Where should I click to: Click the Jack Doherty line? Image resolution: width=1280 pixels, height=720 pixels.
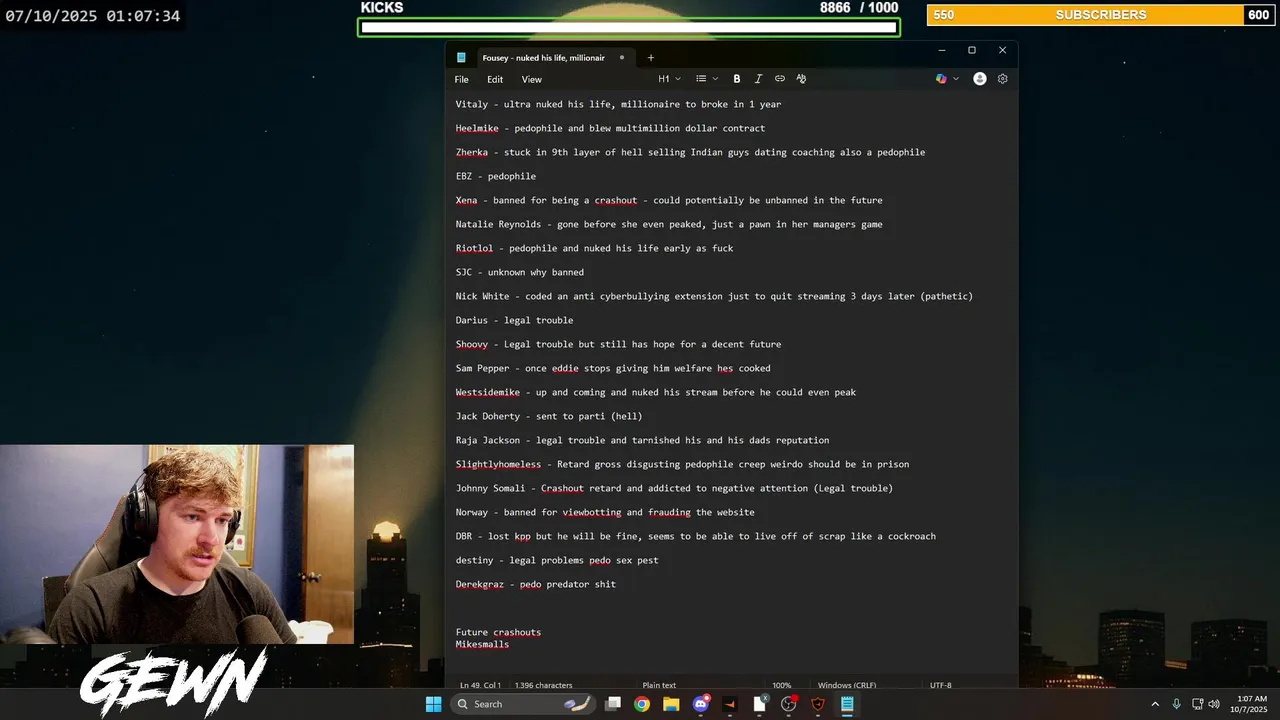tap(549, 416)
